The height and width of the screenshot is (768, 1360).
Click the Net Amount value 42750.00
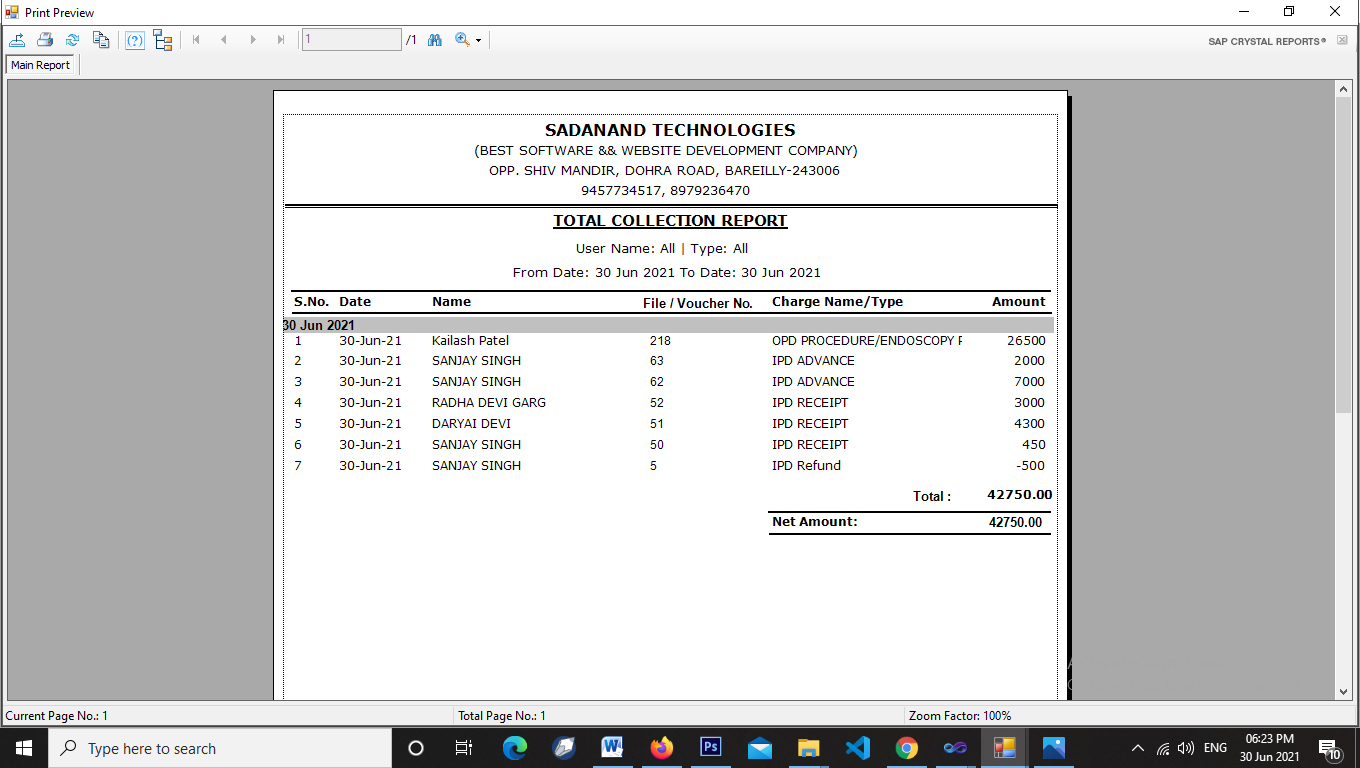click(x=1015, y=522)
